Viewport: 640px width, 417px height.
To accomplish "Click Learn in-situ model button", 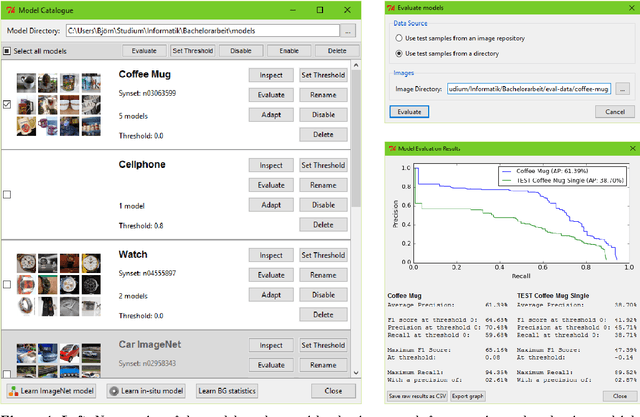I will coord(146,391).
